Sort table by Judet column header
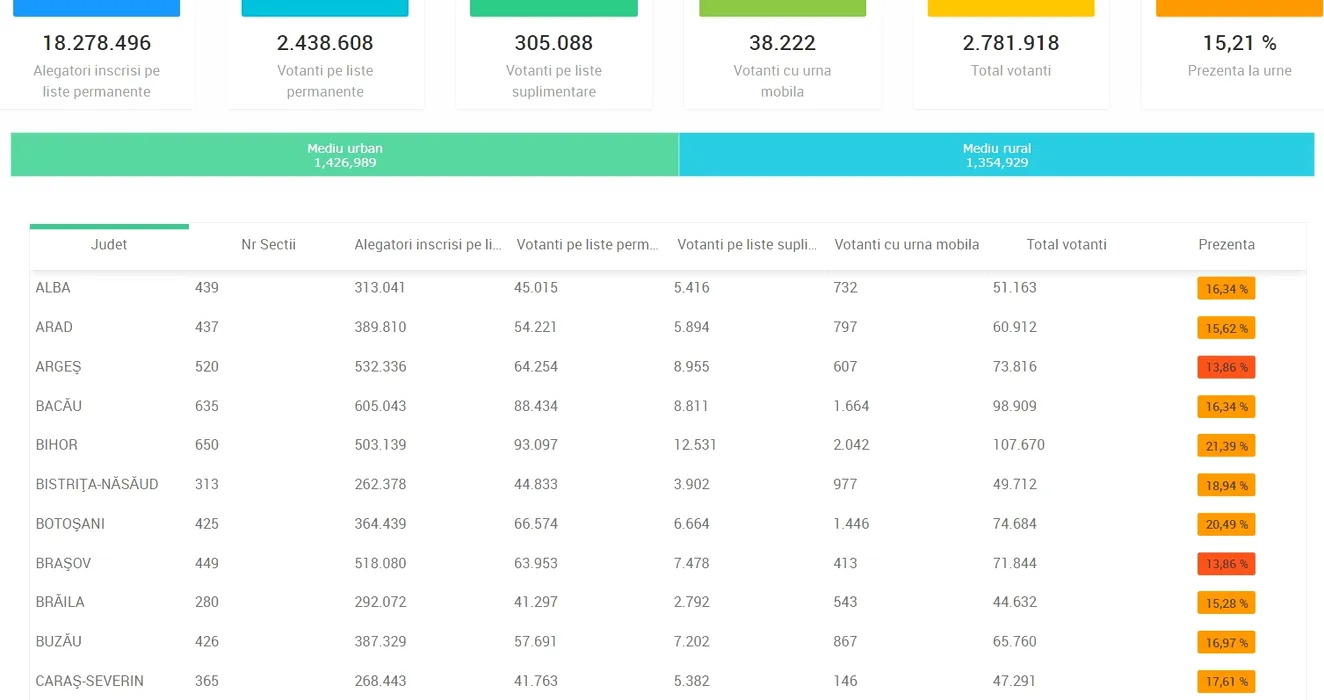Screen dimensions: 1324x700 [x=109, y=245]
